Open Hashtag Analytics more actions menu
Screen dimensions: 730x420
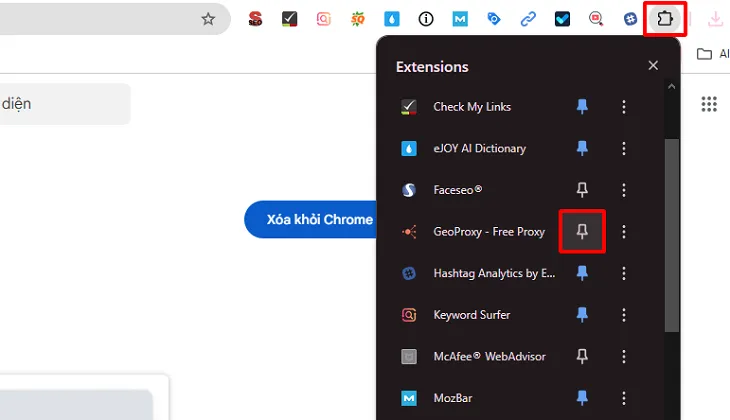point(624,273)
